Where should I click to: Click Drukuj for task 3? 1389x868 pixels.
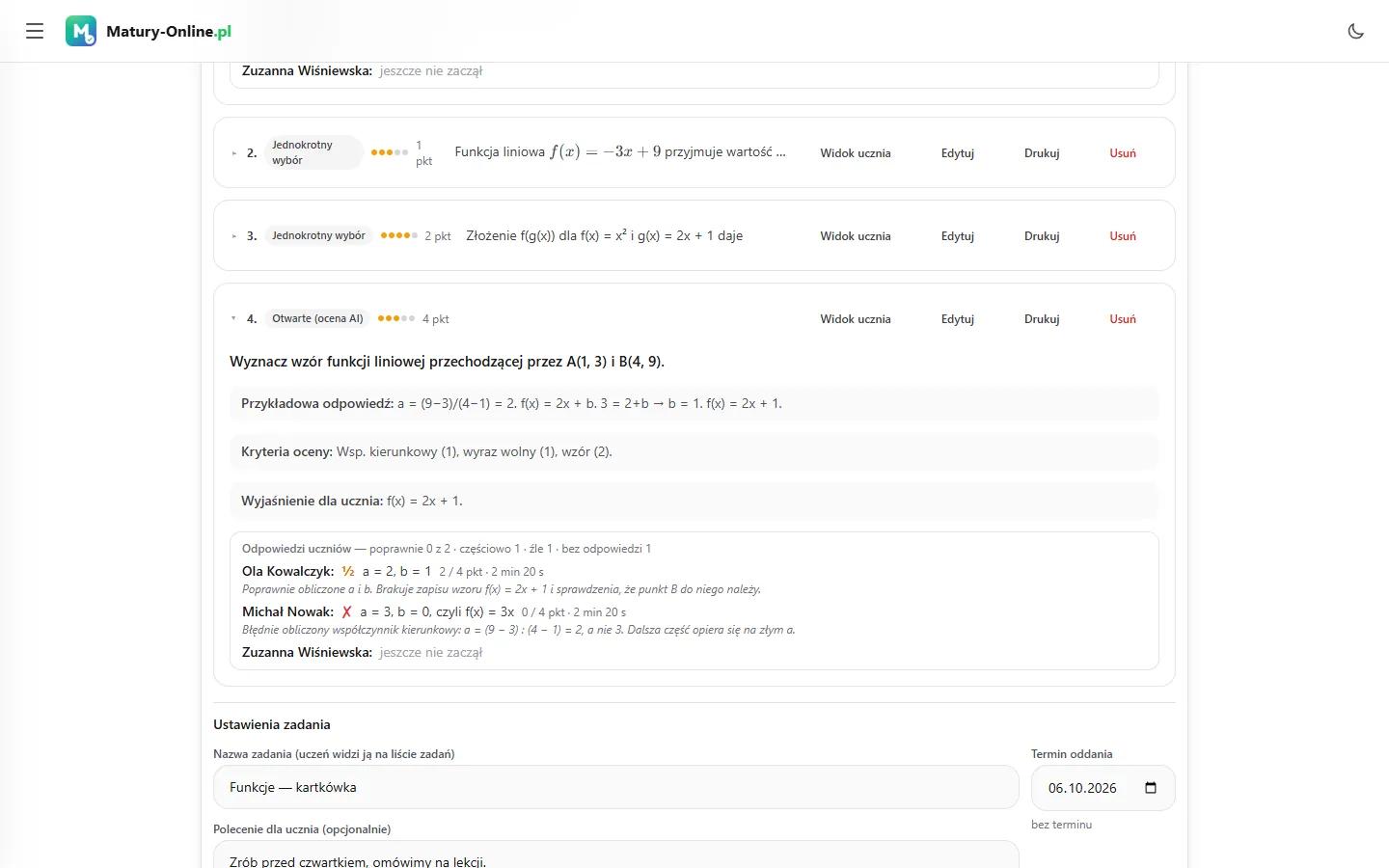click(1042, 236)
